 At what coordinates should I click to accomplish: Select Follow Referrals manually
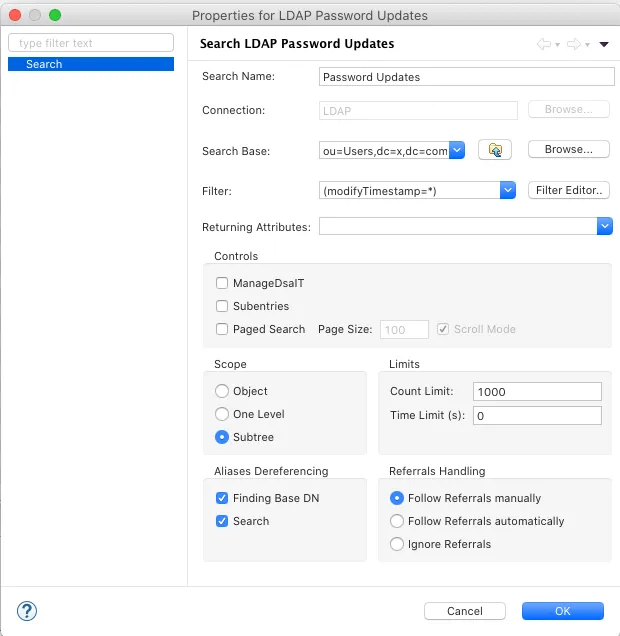click(x=397, y=498)
